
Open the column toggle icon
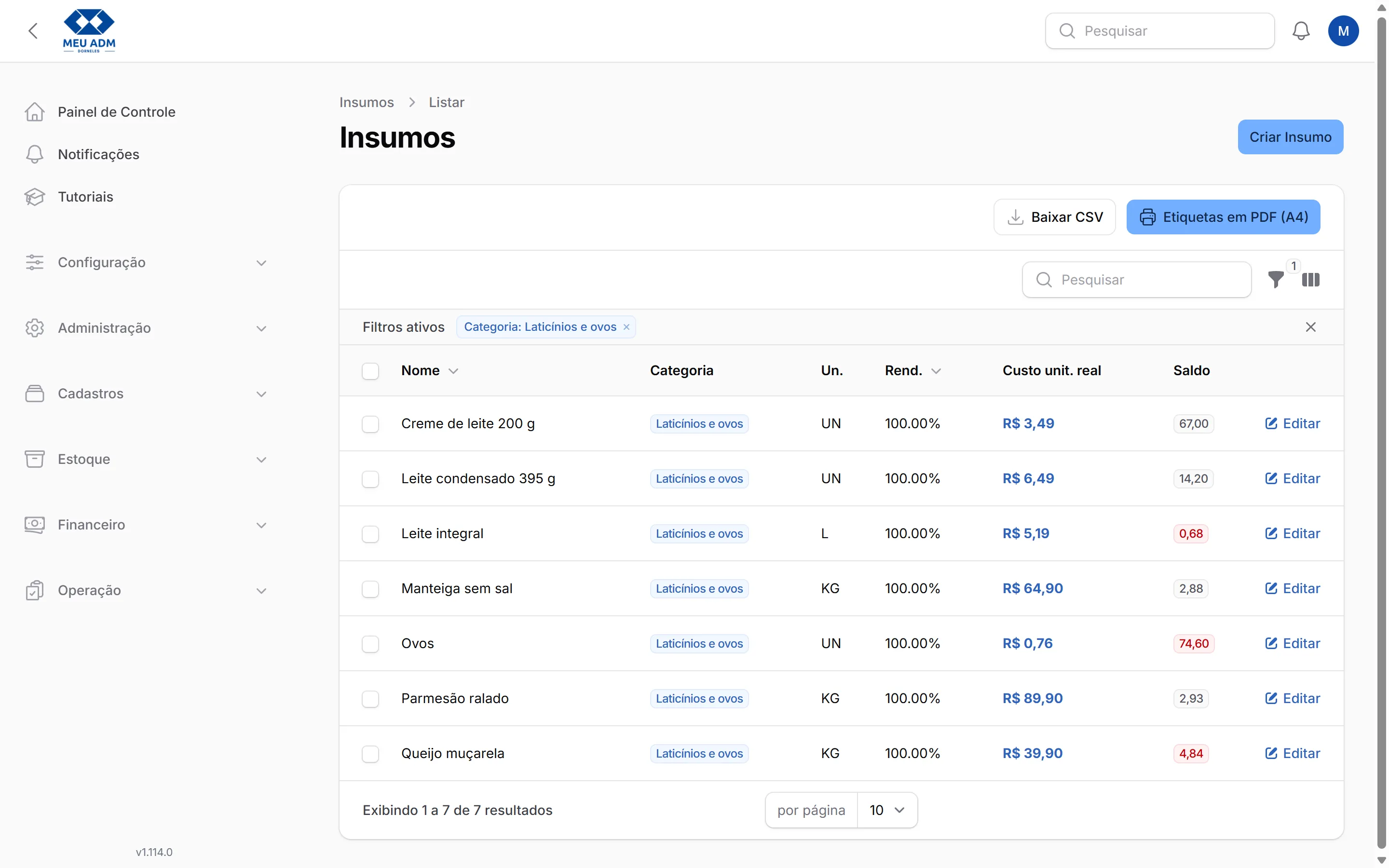[1310, 280]
